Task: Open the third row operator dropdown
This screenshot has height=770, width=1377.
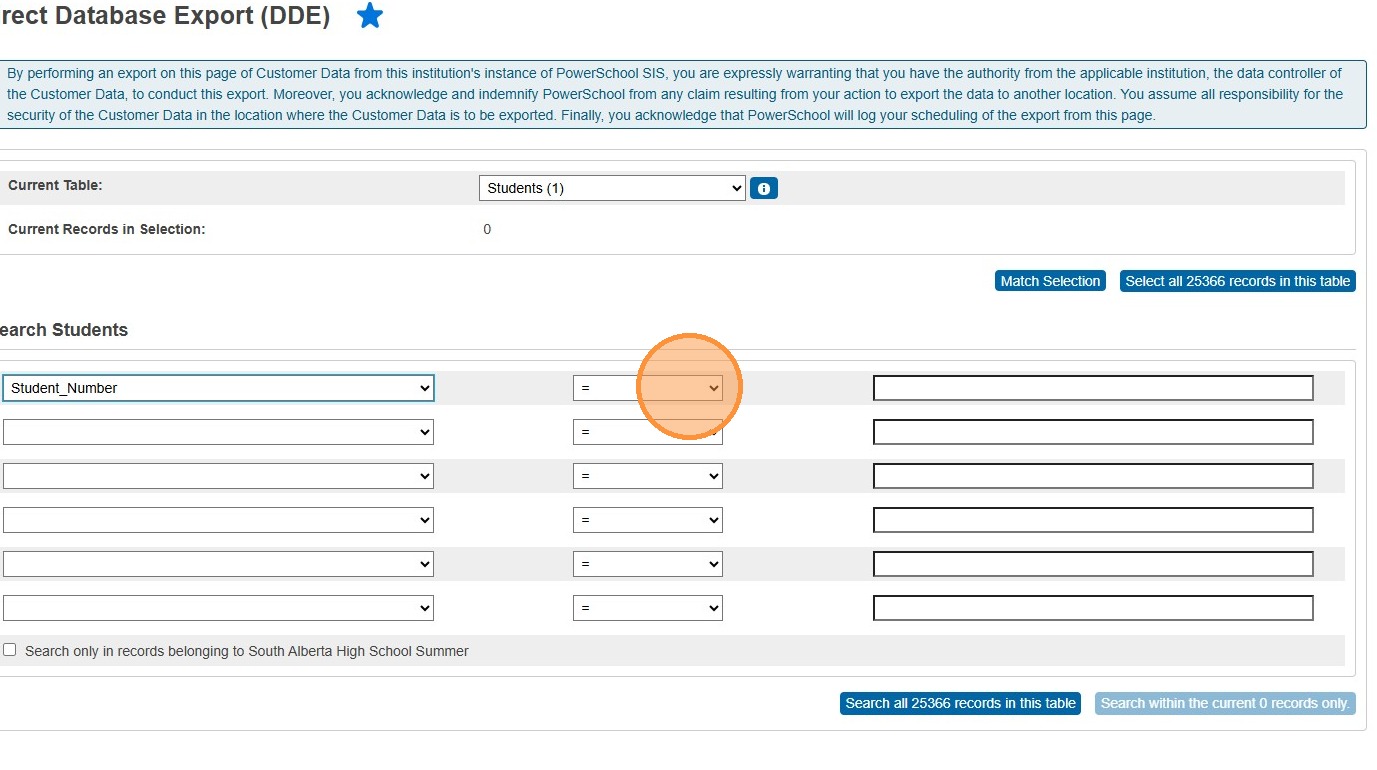Action: click(647, 476)
